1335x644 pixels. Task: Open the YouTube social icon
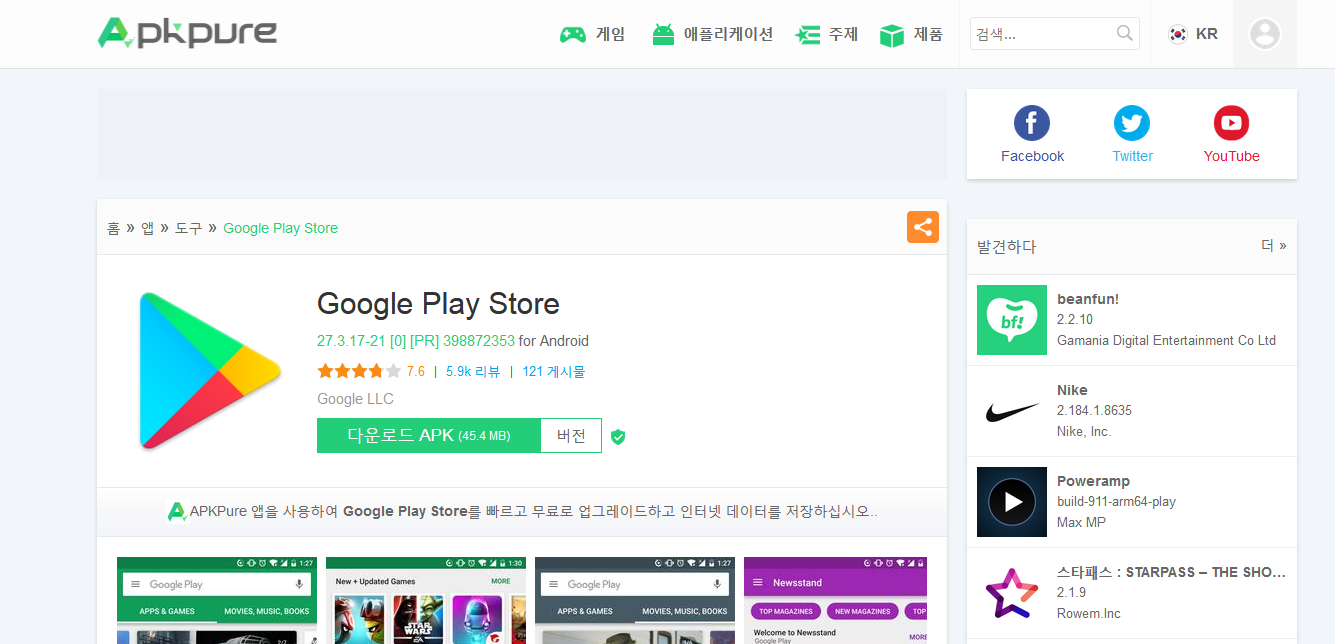click(x=1231, y=123)
